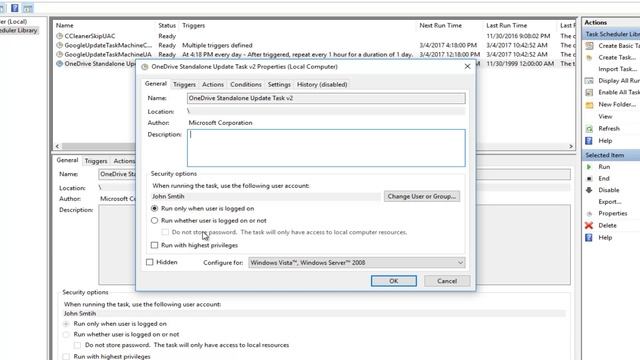Screen dimensions: 640x360
Task: Click the Enable All Tasks History icon
Action: coord(589,93)
